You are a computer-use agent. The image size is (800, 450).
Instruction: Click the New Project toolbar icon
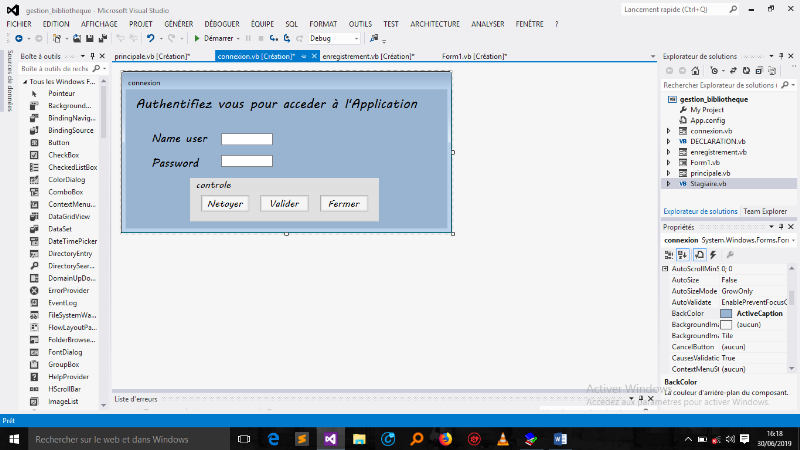[57, 38]
